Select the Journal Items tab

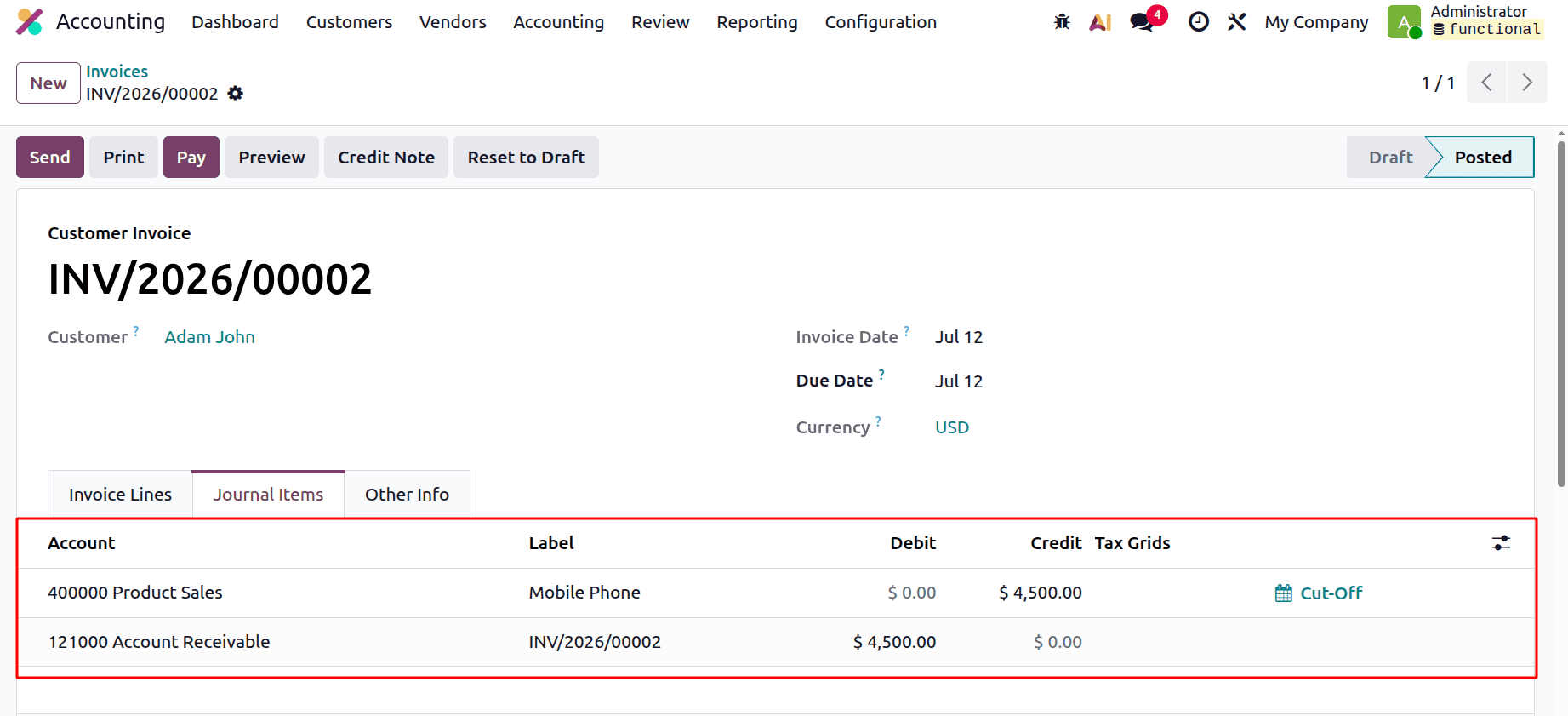coord(268,495)
